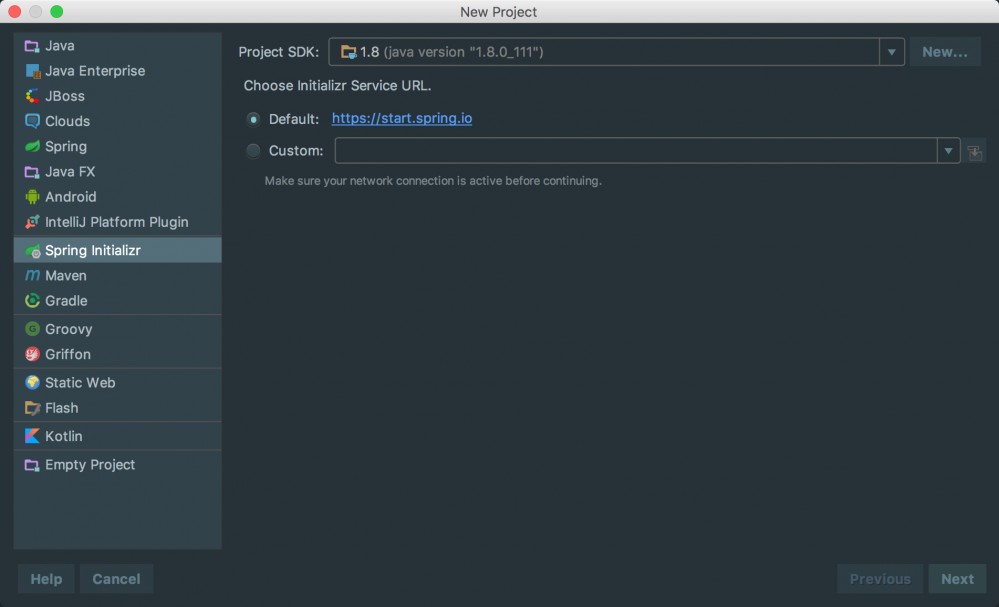Screen dimensions: 999x607
Task: Click the Spring leaf icon
Action: point(32,146)
